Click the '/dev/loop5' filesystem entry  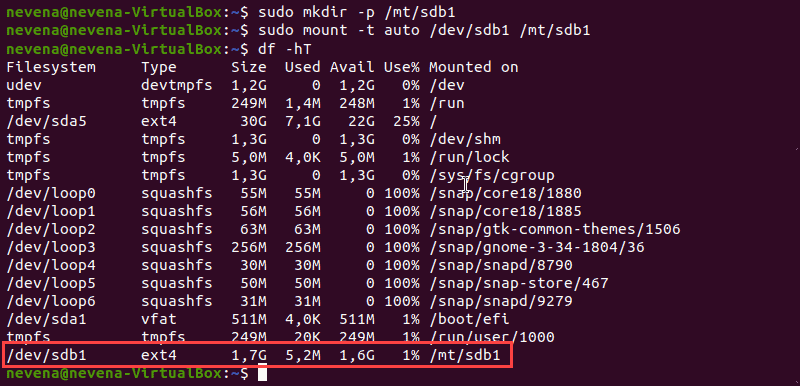(x=51, y=283)
